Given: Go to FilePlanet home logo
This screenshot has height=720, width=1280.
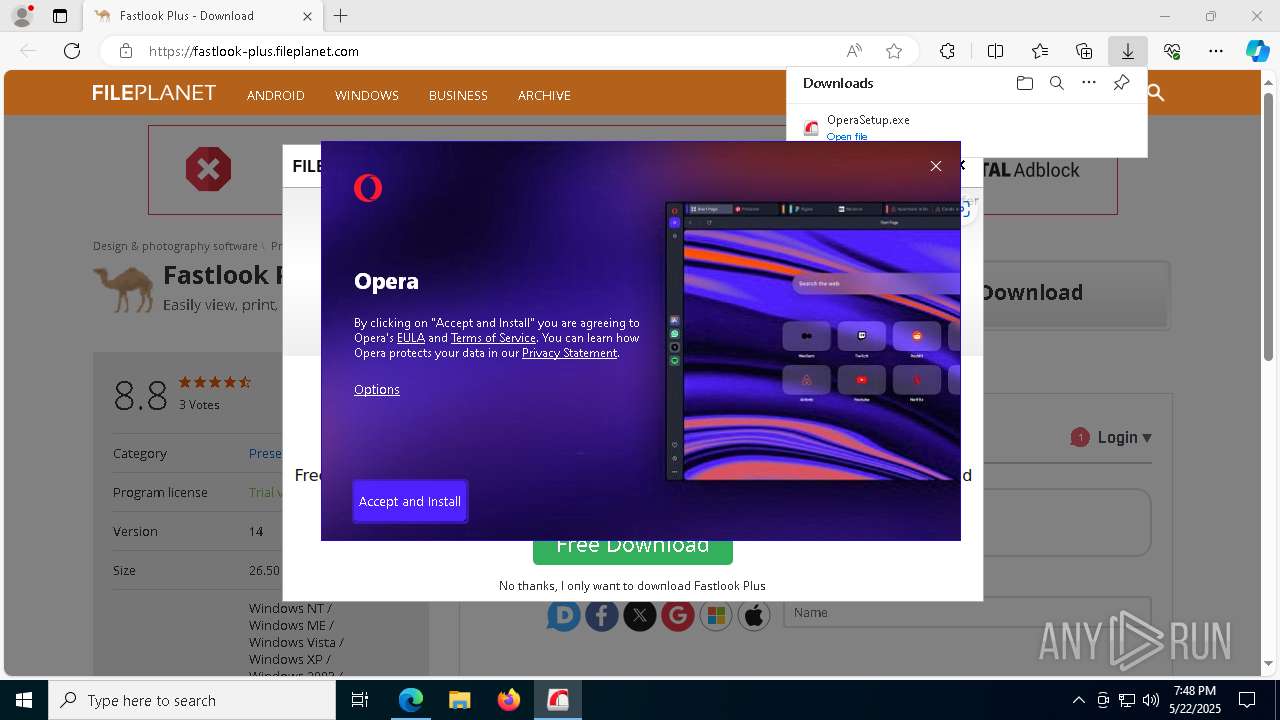Looking at the screenshot, I should tap(154, 93).
